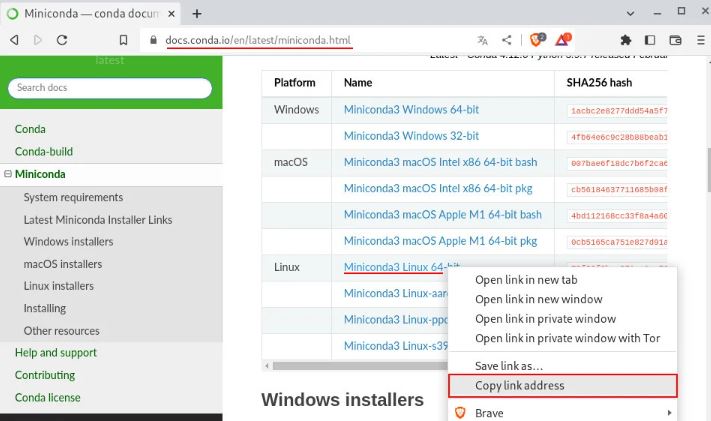Download Miniconda3 macOS Intel x86 64-bit bash
Screen dimensions: 711x421
point(440,162)
